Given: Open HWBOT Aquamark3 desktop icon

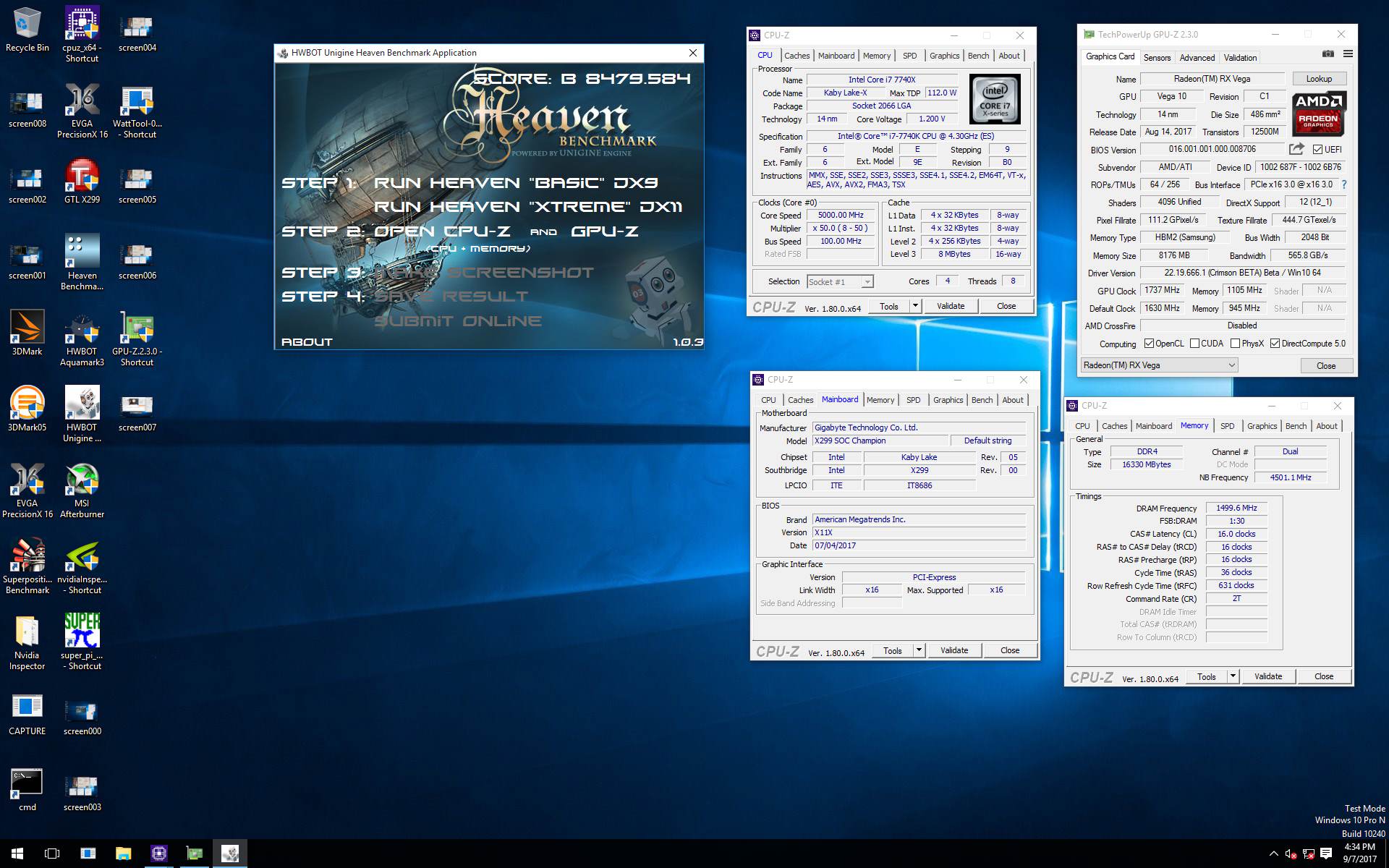Looking at the screenshot, I should pyautogui.click(x=82, y=339).
